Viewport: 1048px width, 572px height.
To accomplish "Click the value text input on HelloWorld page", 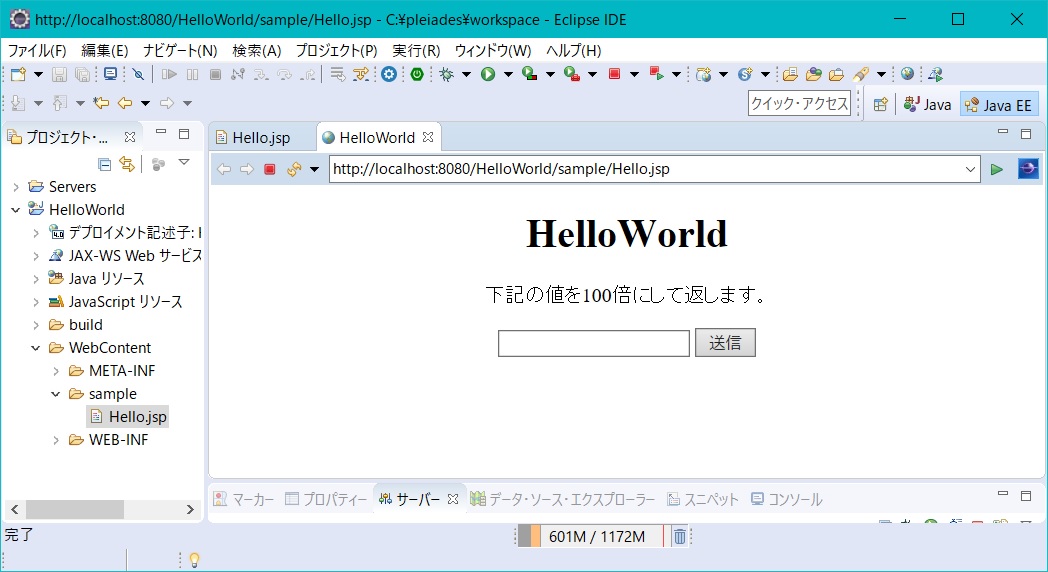I will [x=594, y=343].
